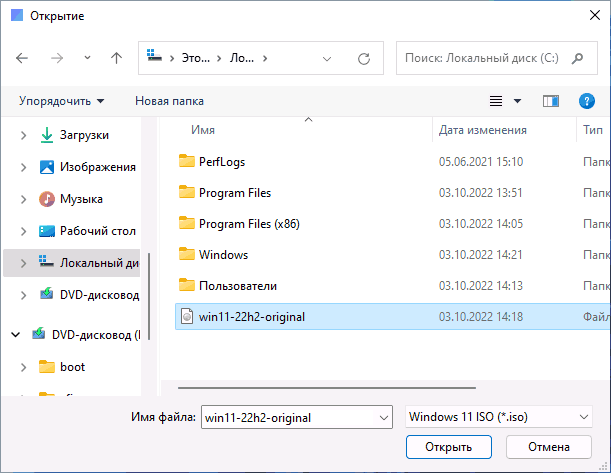The height and width of the screenshot is (473, 611).
Task: Select the 'Windows' folder icon
Action: (x=187, y=254)
